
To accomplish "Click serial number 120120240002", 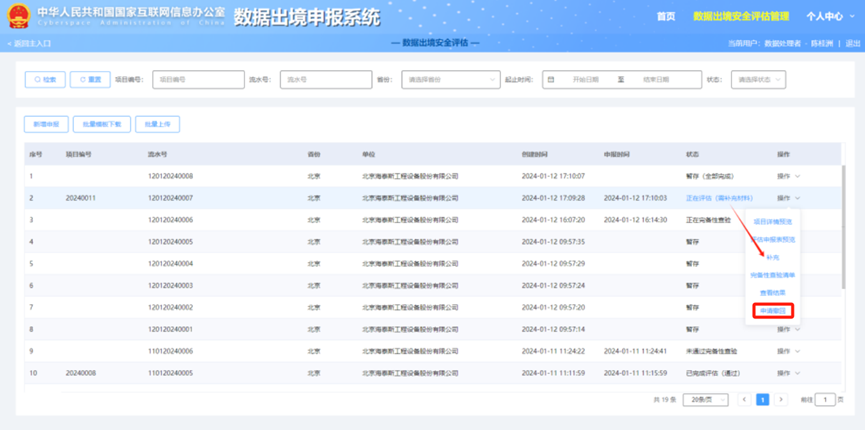I will pos(170,307).
